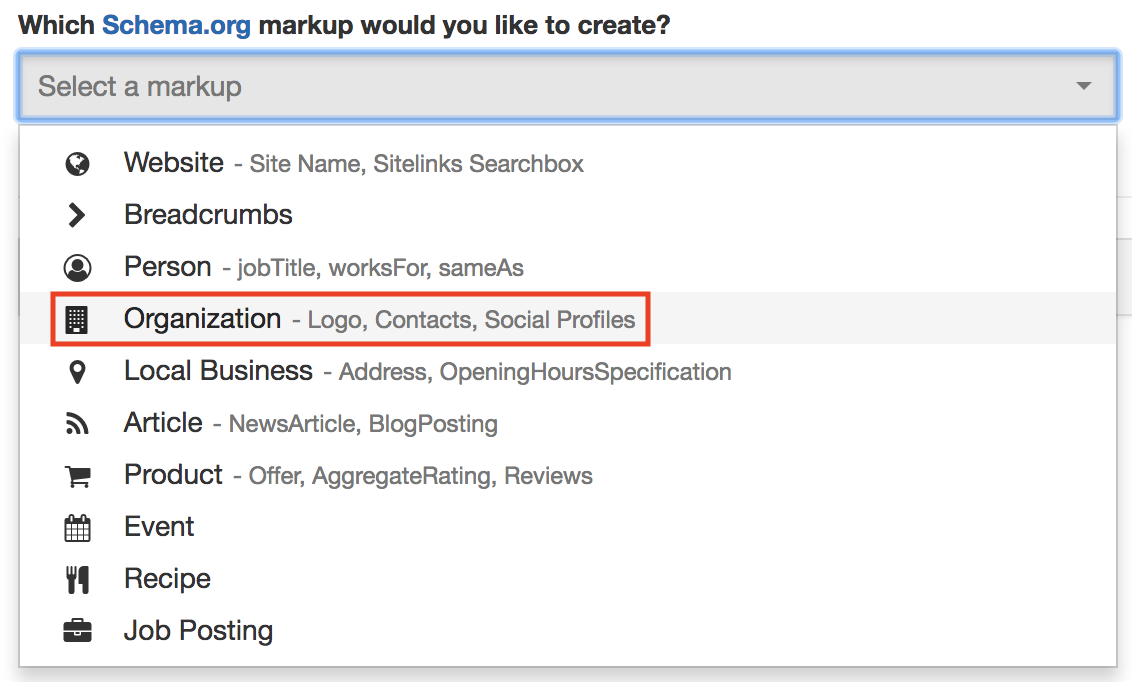Click the globe icon beside Website

coord(77,164)
